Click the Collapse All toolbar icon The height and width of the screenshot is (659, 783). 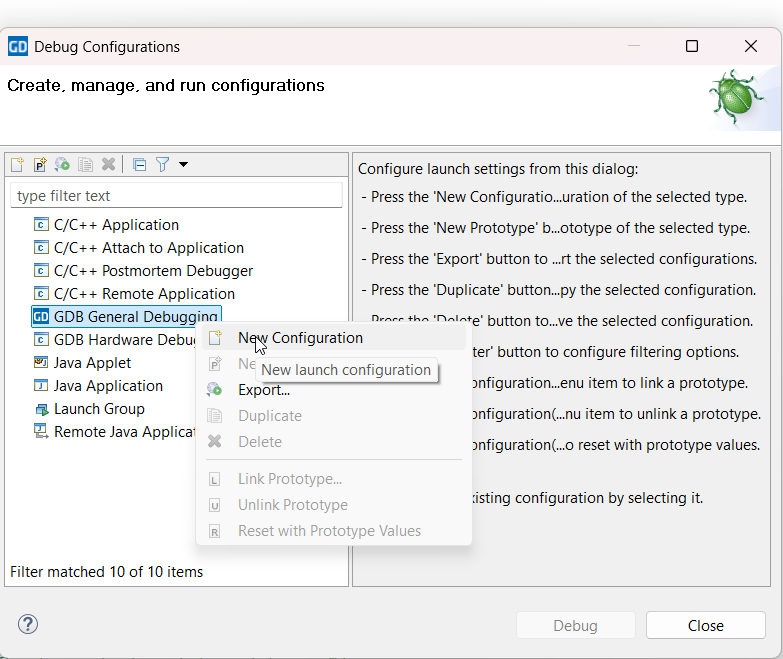pos(140,165)
